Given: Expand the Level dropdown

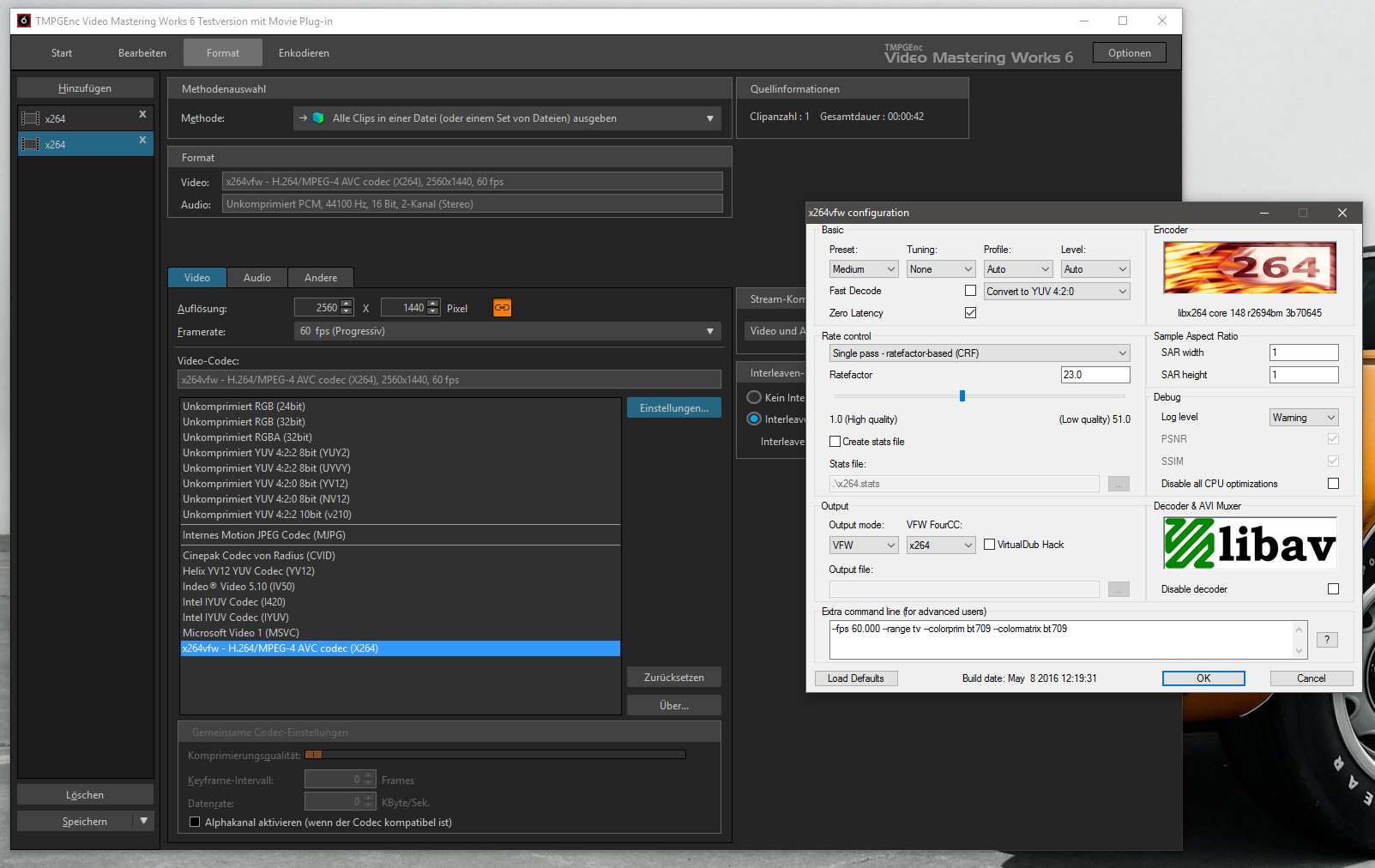Looking at the screenshot, I should tap(1095, 269).
